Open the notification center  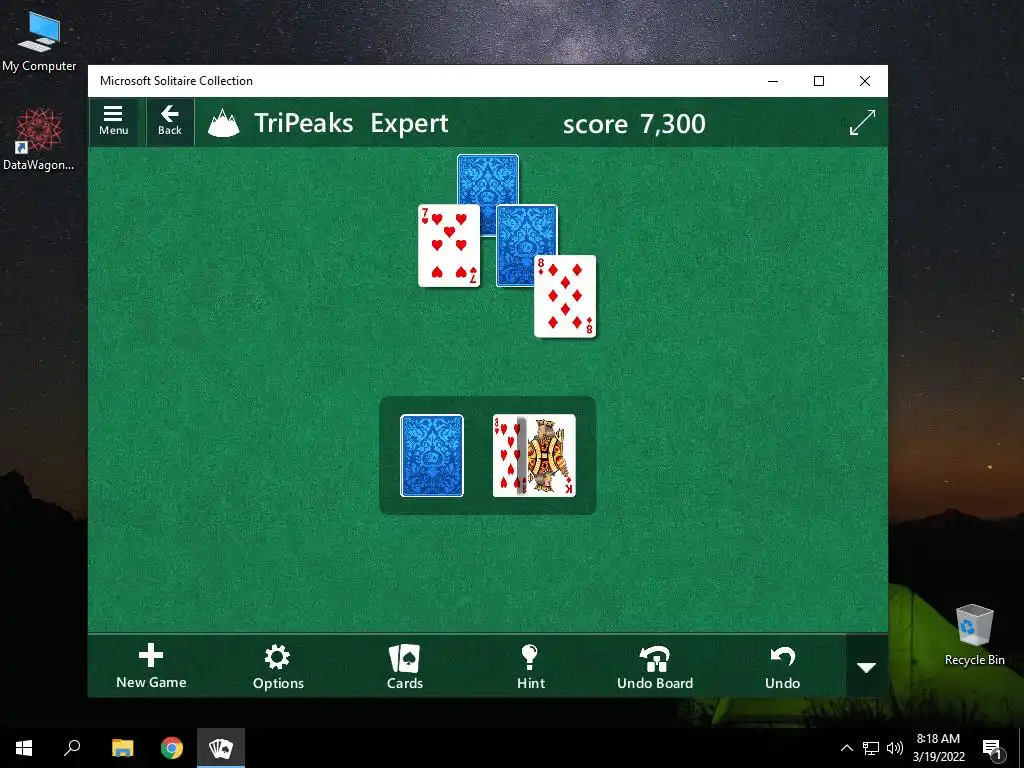pyautogui.click(x=993, y=748)
